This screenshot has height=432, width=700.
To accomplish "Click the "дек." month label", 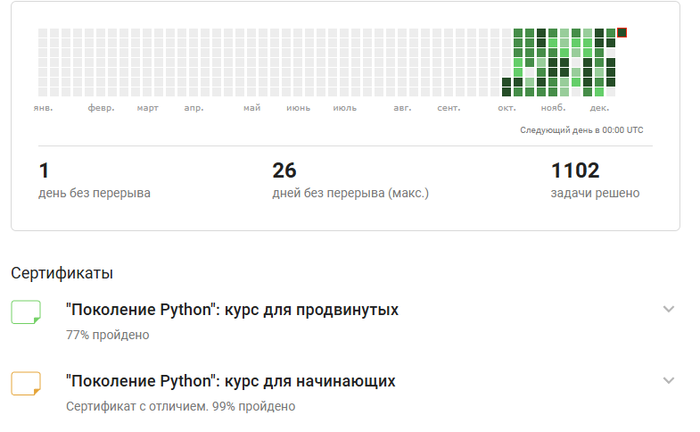I will tap(600, 108).
